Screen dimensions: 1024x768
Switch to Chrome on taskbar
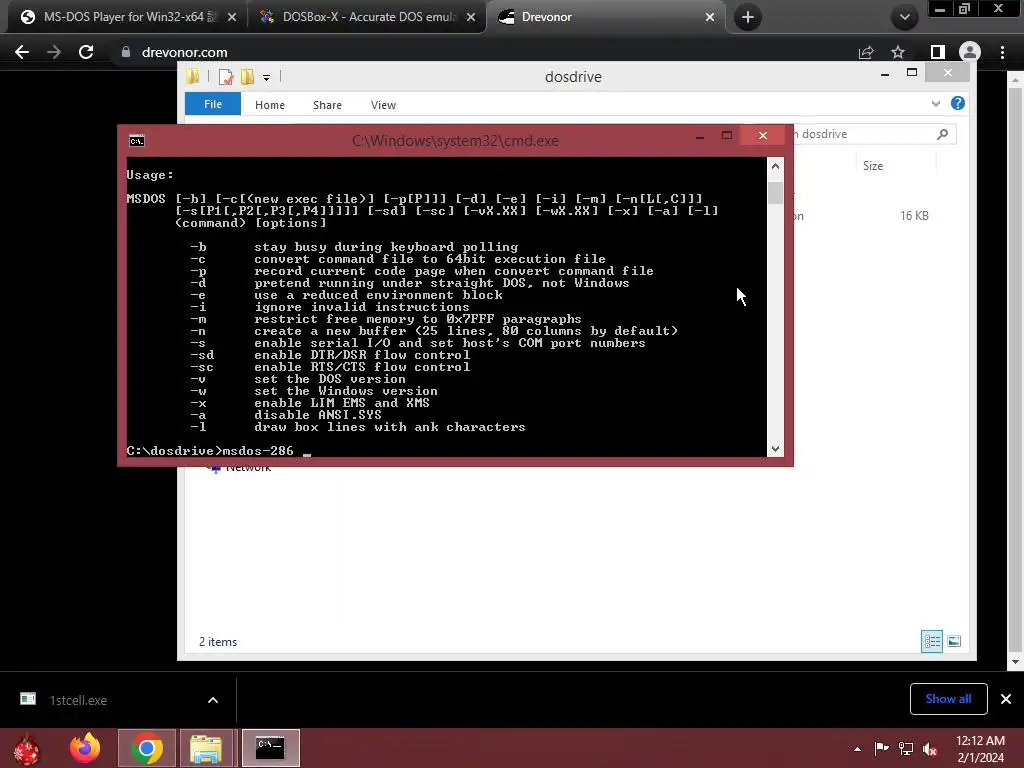(147, 748)
